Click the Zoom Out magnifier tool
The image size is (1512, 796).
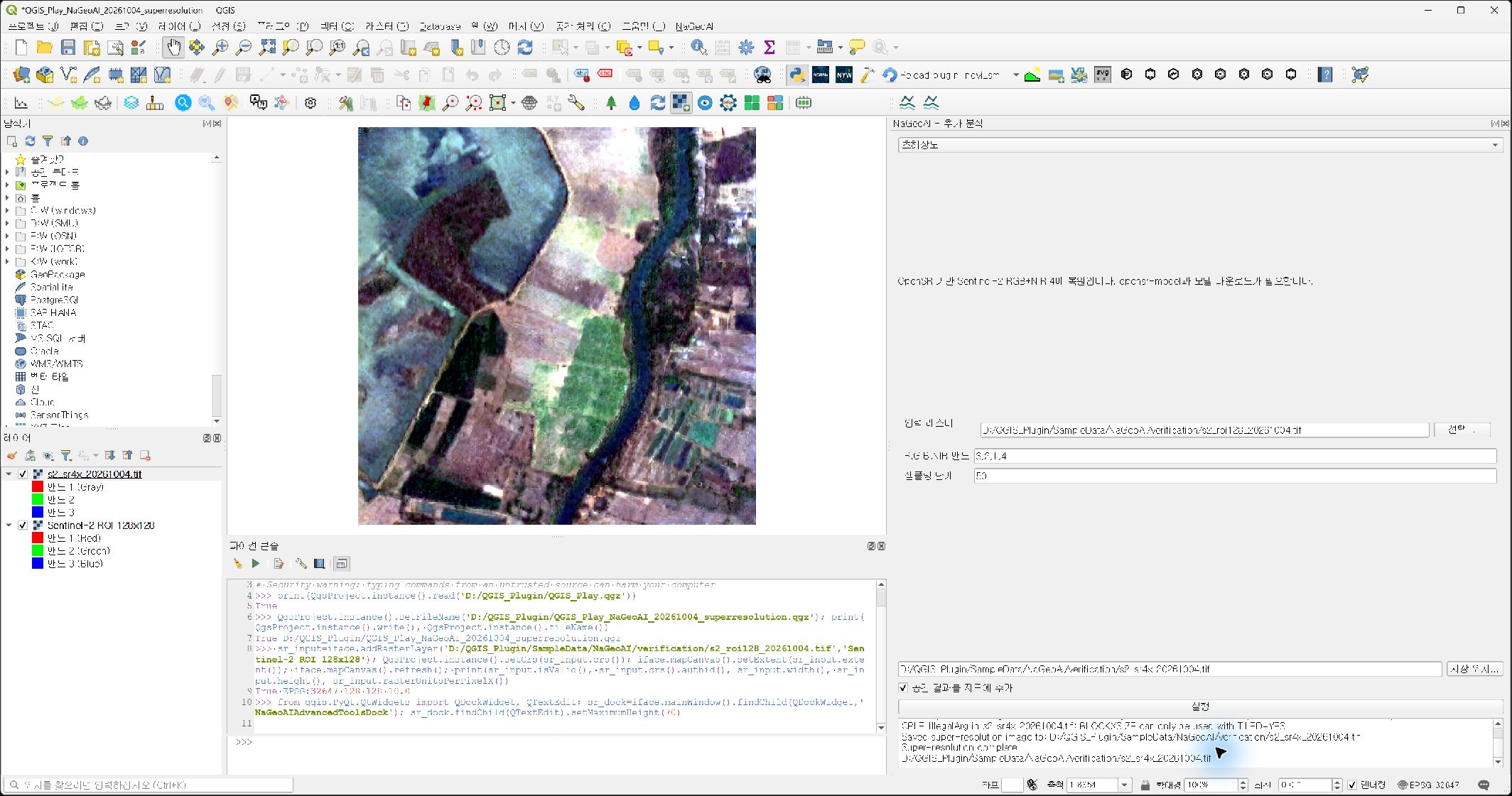[244, 48]
